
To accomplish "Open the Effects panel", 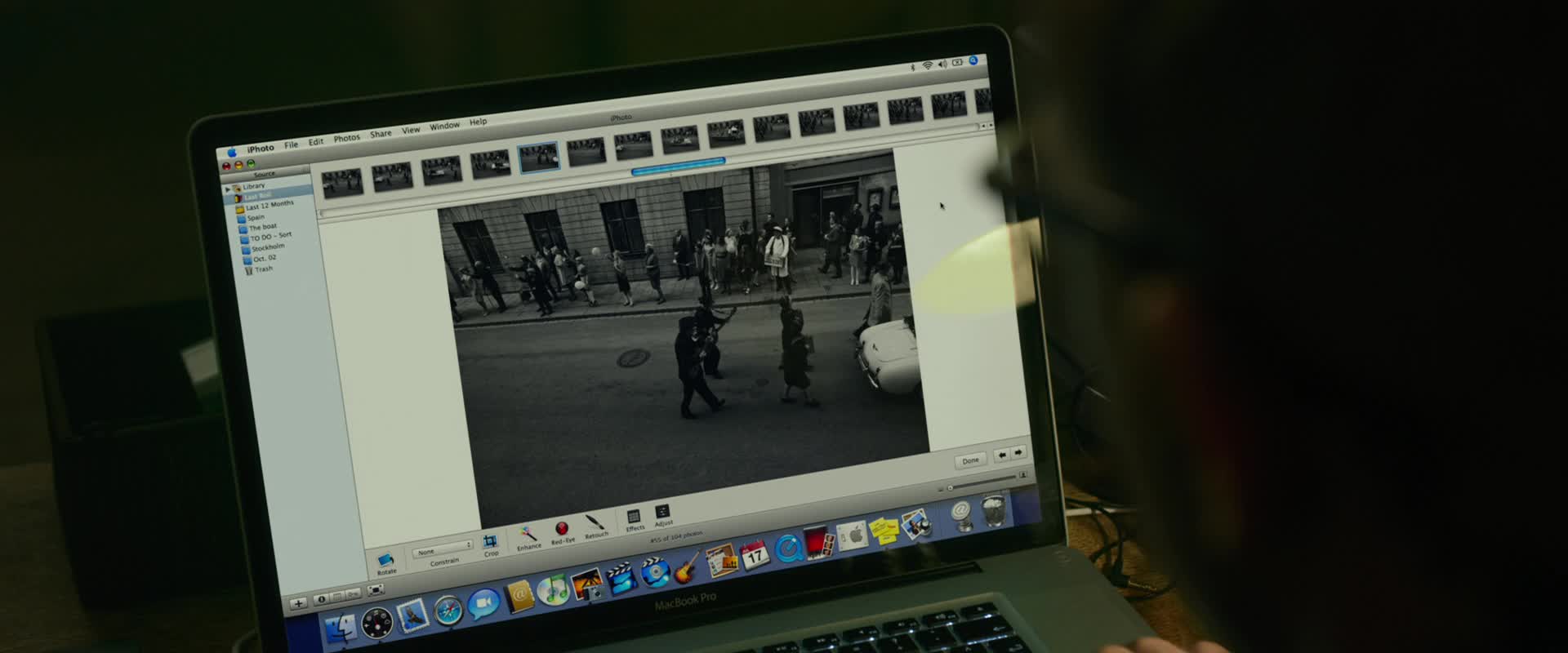I will click(x=634, y=518).
